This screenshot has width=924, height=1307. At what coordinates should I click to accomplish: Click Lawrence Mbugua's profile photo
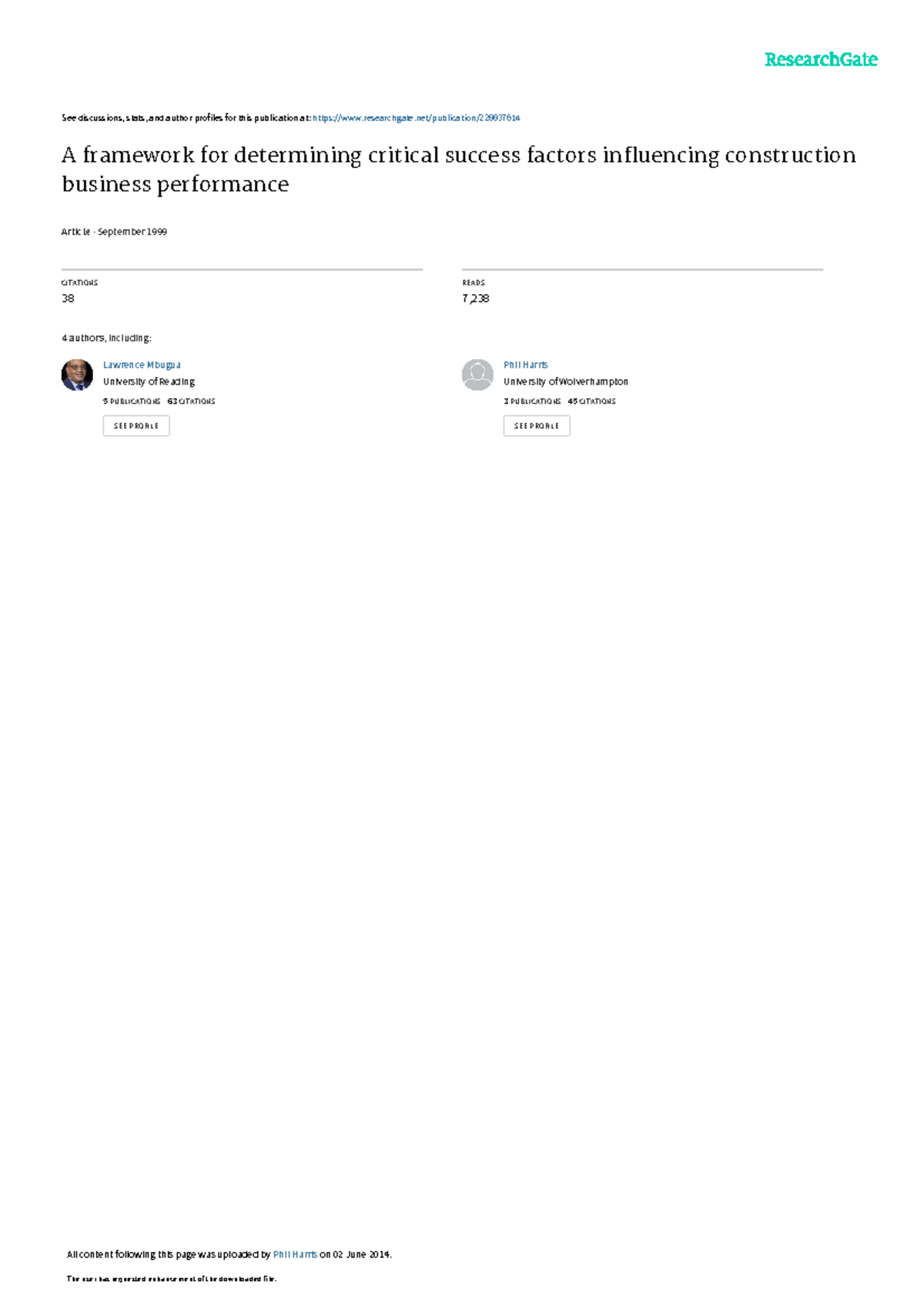77,375
